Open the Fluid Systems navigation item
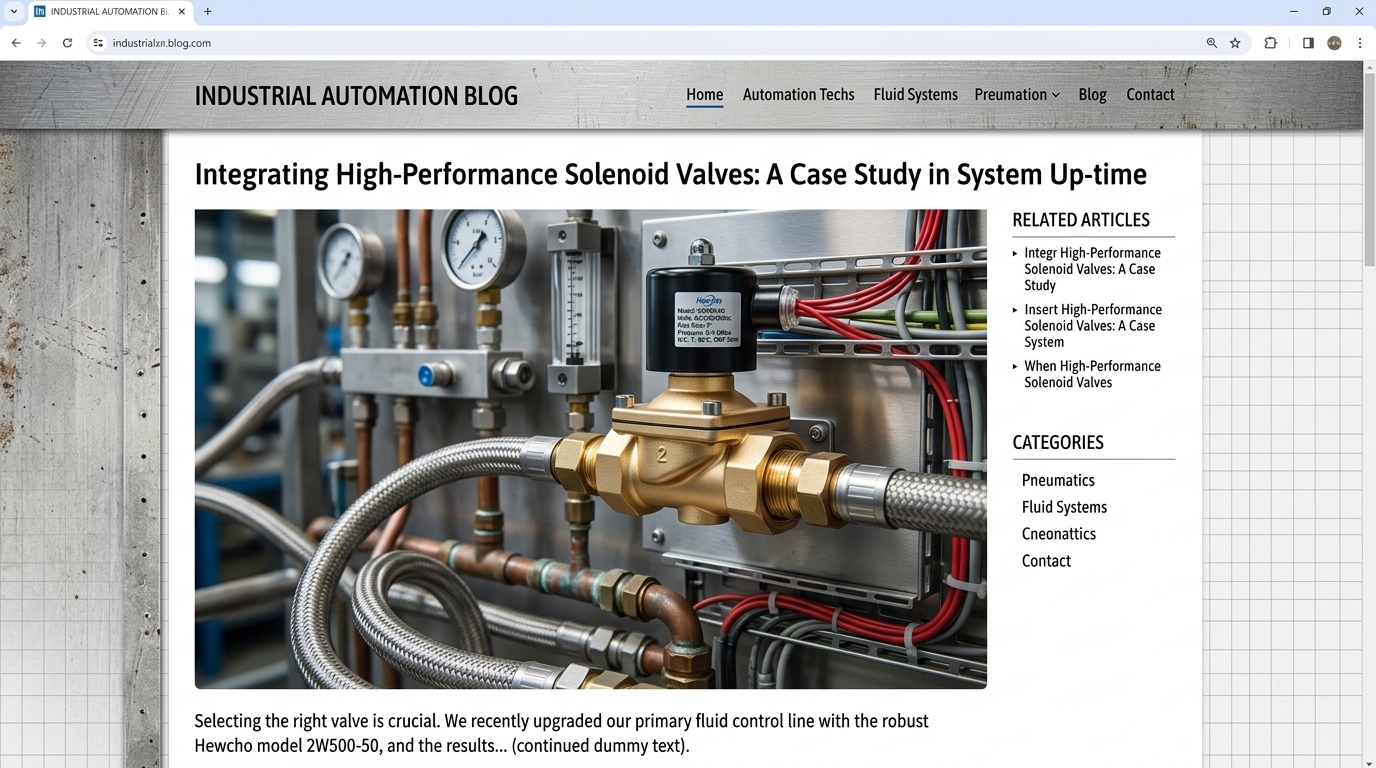 pyautogui.click(x=915, y=94)
